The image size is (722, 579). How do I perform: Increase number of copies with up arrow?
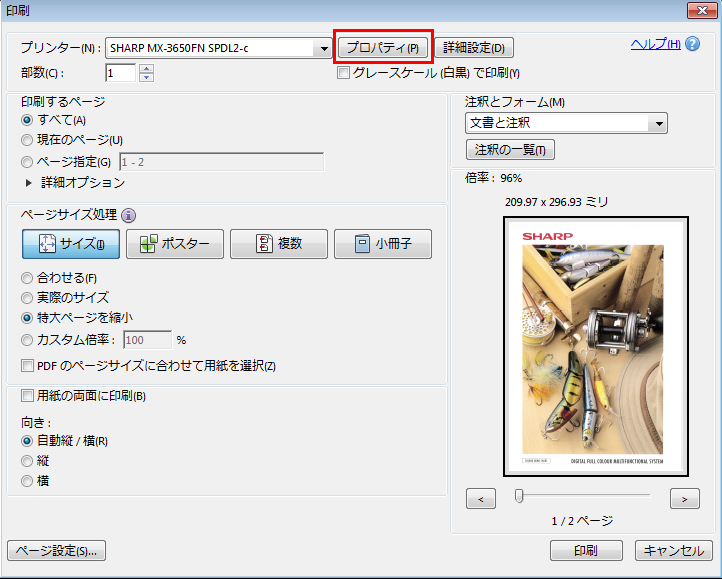[146, 69]
